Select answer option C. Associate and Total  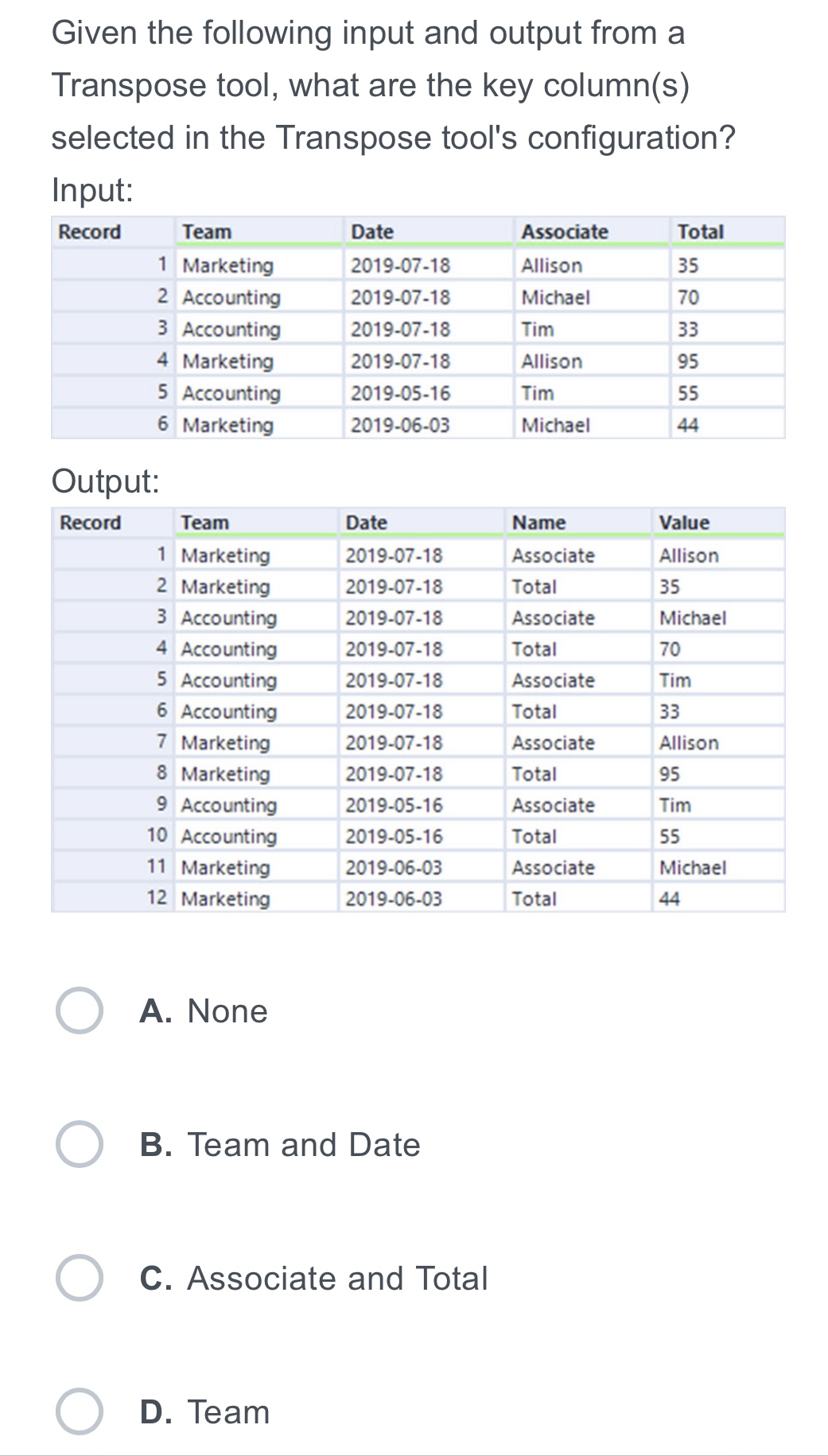(80, 1278)
